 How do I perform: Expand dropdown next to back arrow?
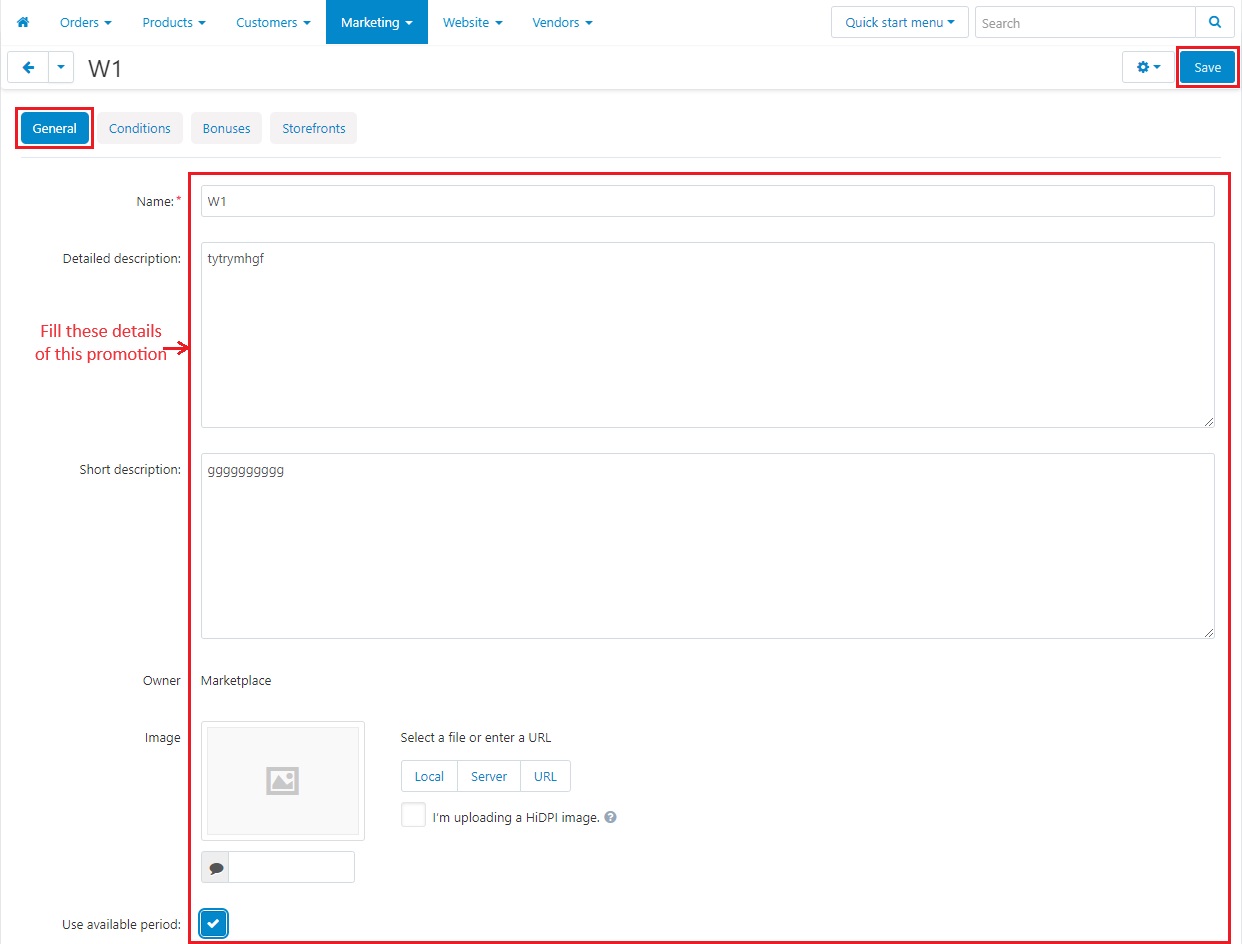61,67
